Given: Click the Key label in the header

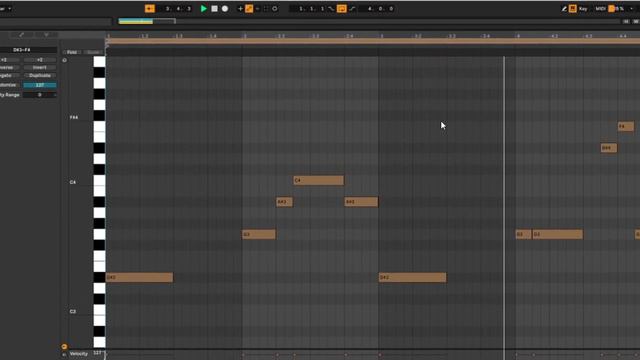Looking at the screenshot, I should coord(583,9).
